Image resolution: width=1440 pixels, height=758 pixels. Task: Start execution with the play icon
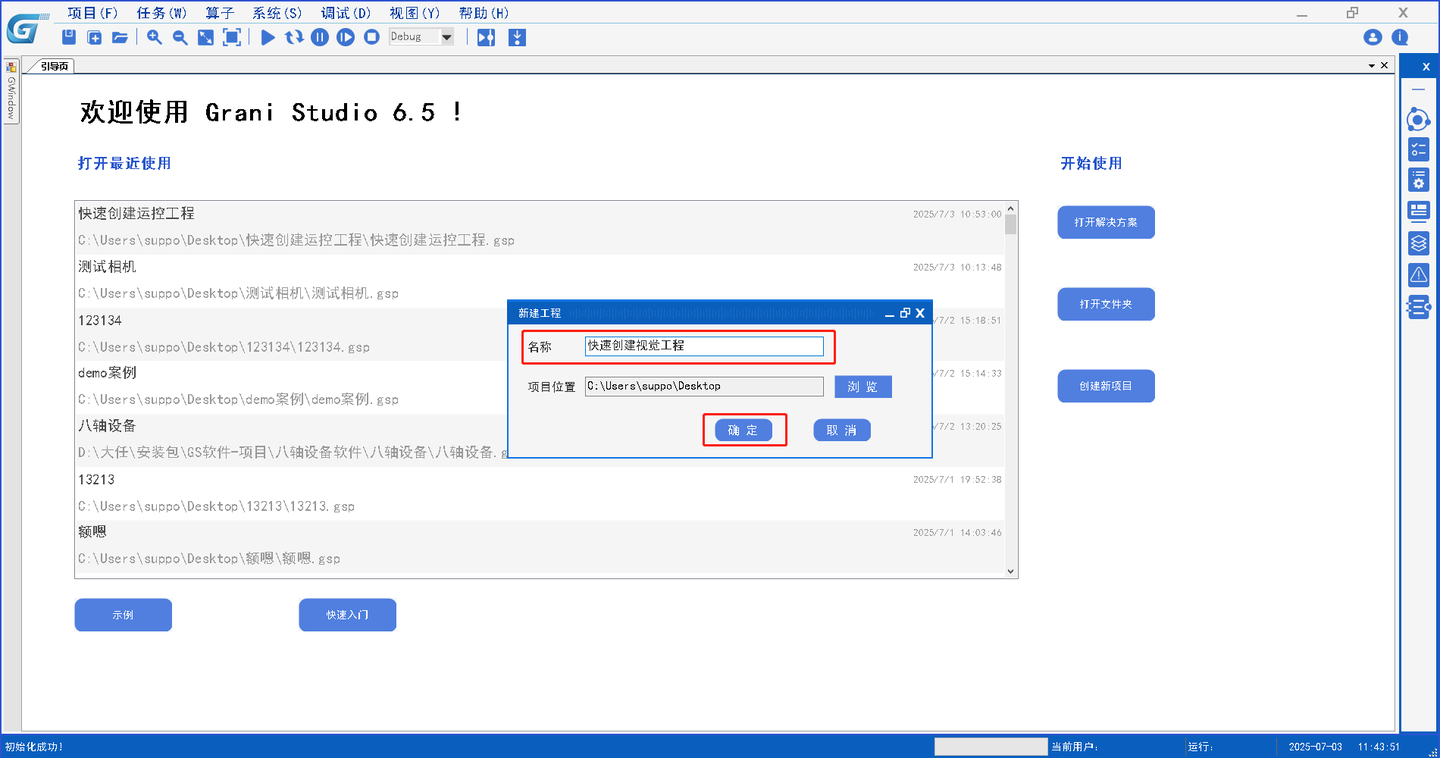click(267, 37)
